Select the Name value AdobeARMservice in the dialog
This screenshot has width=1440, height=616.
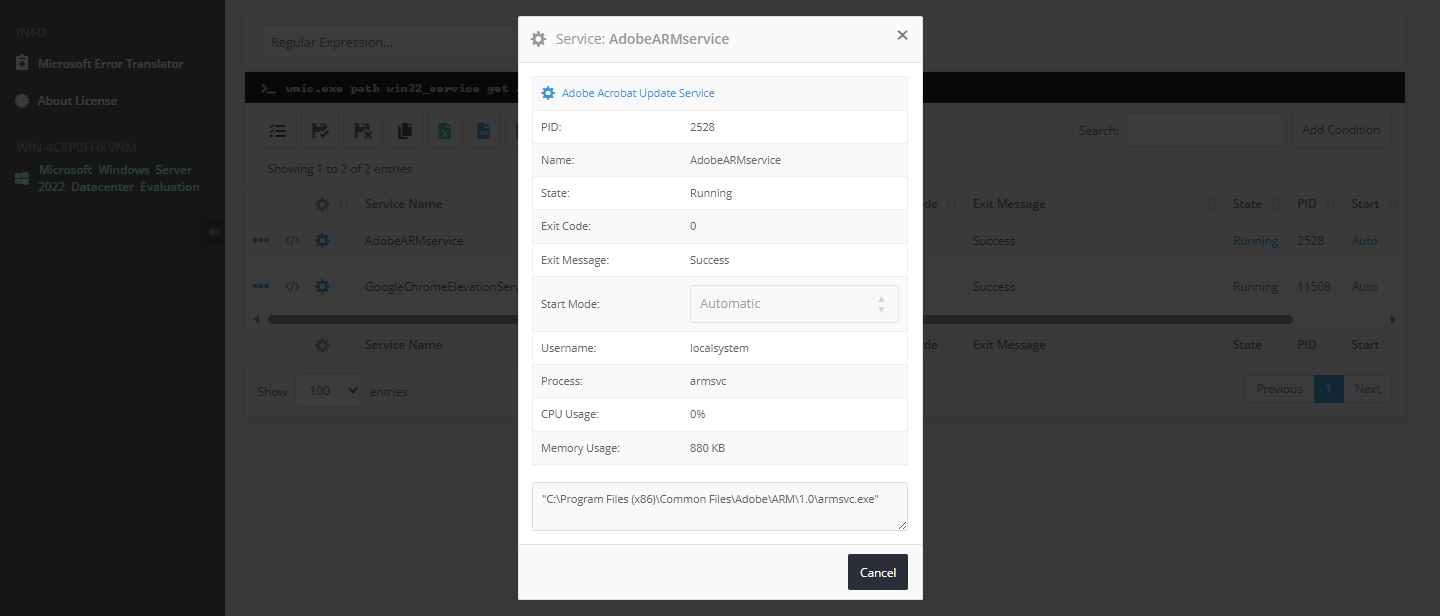(736, 160)
